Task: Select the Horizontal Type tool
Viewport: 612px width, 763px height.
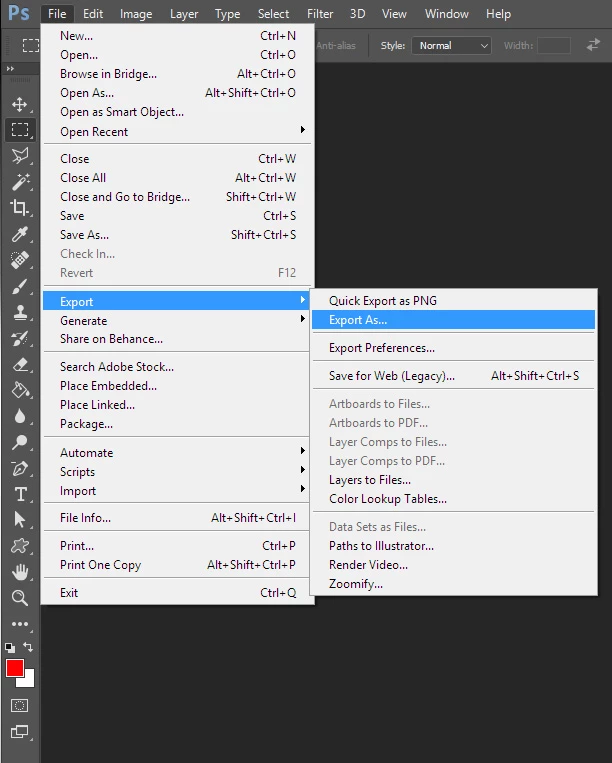Action: [19, 494]
